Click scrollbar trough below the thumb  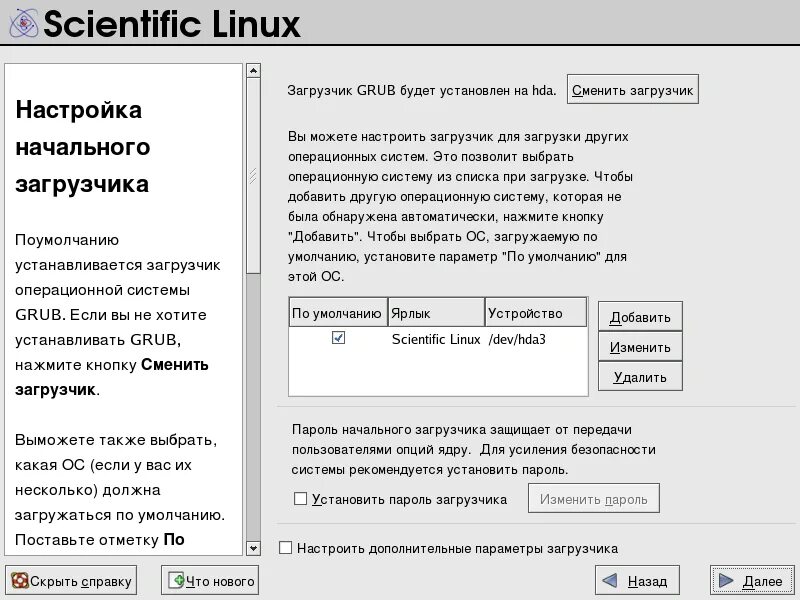click(x=253, y=407)
